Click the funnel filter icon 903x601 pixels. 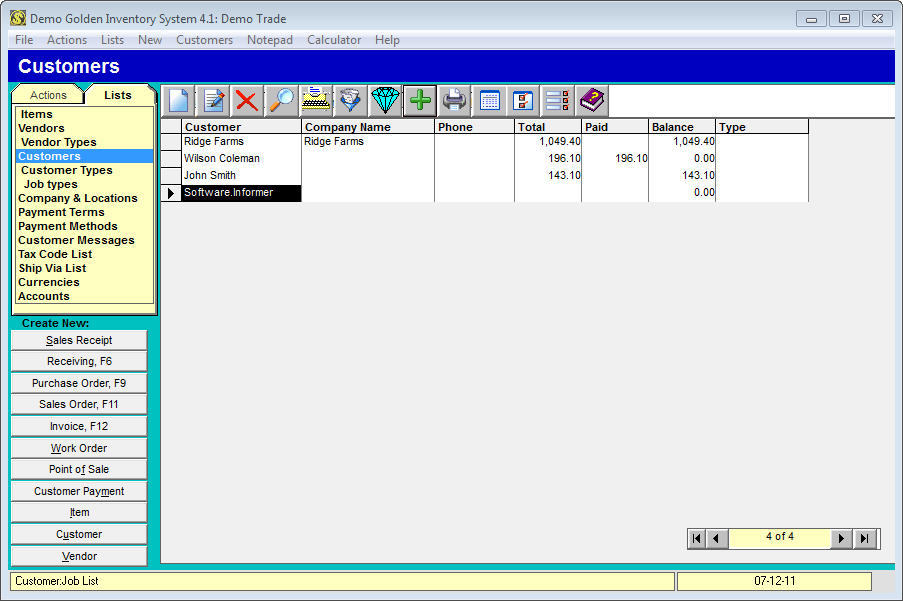tap(350, 100)
